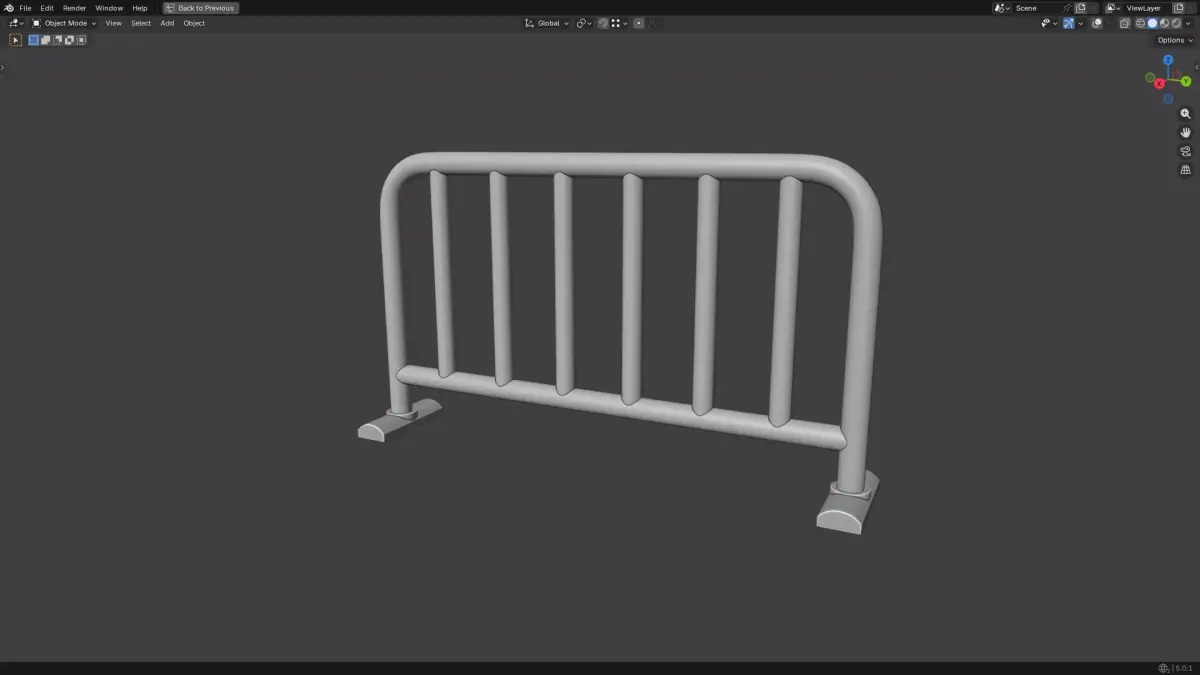The image size is (1200, 675).
Task: Switch to rendered viewport shading
Action: coord(1177,23)
